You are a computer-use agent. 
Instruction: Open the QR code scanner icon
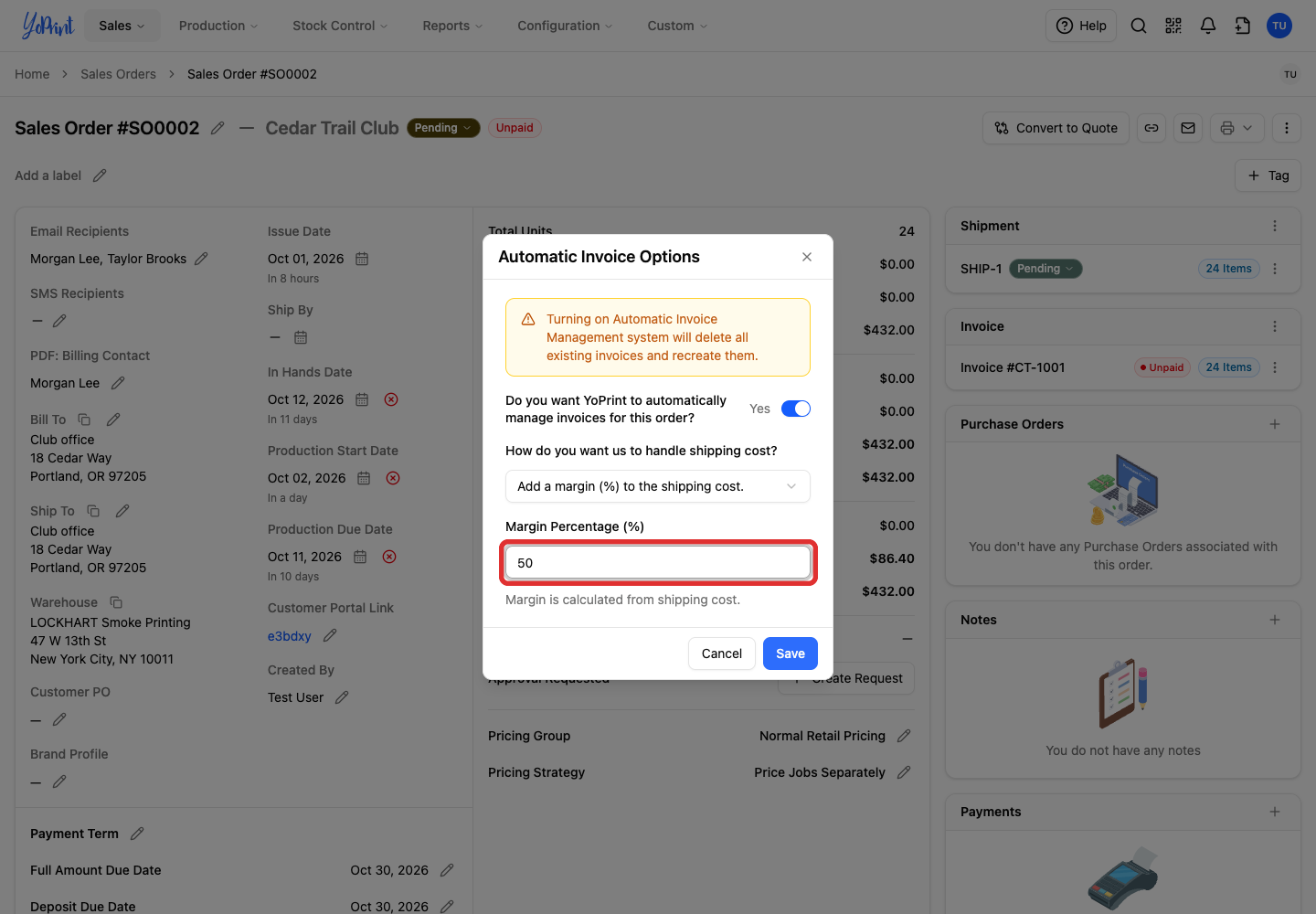coord(1173,26)
